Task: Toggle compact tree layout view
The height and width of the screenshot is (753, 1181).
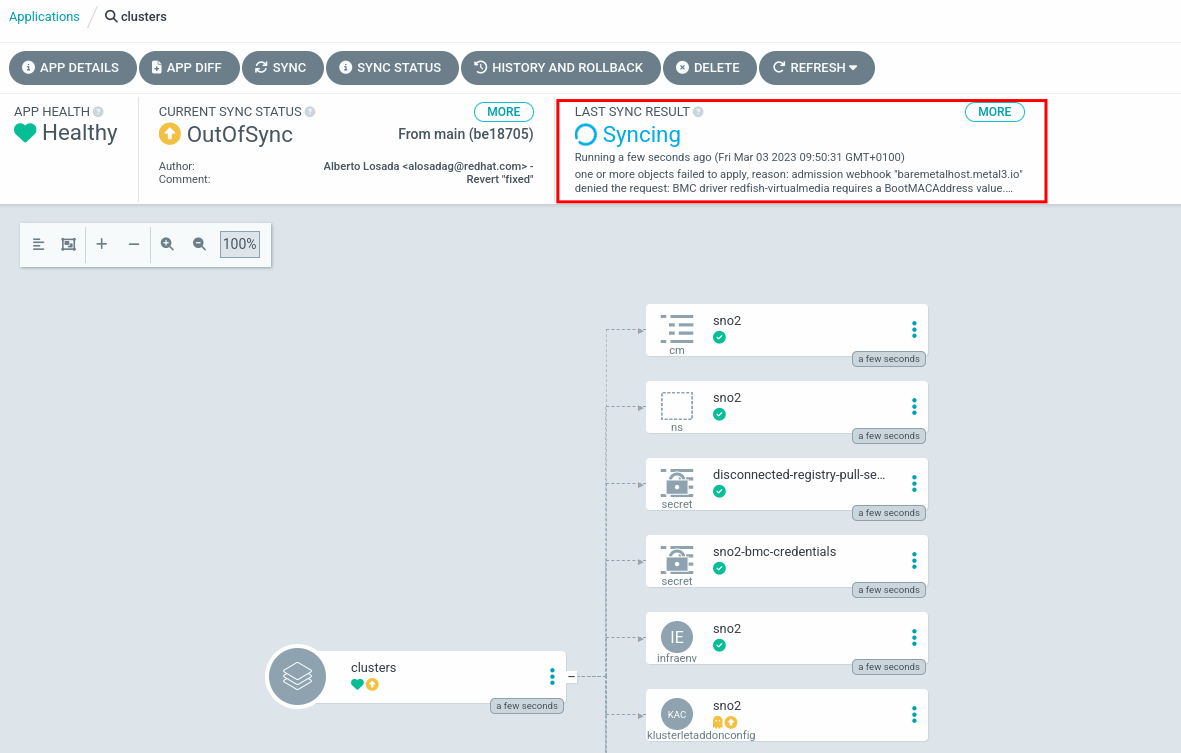Action: click(x=38, y=244)
